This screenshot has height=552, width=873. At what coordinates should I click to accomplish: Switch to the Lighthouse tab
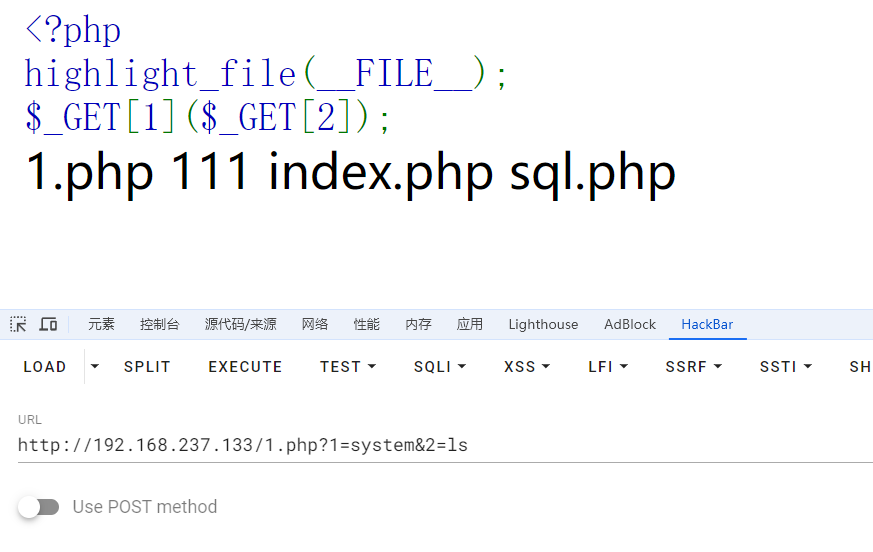[543, 324]
